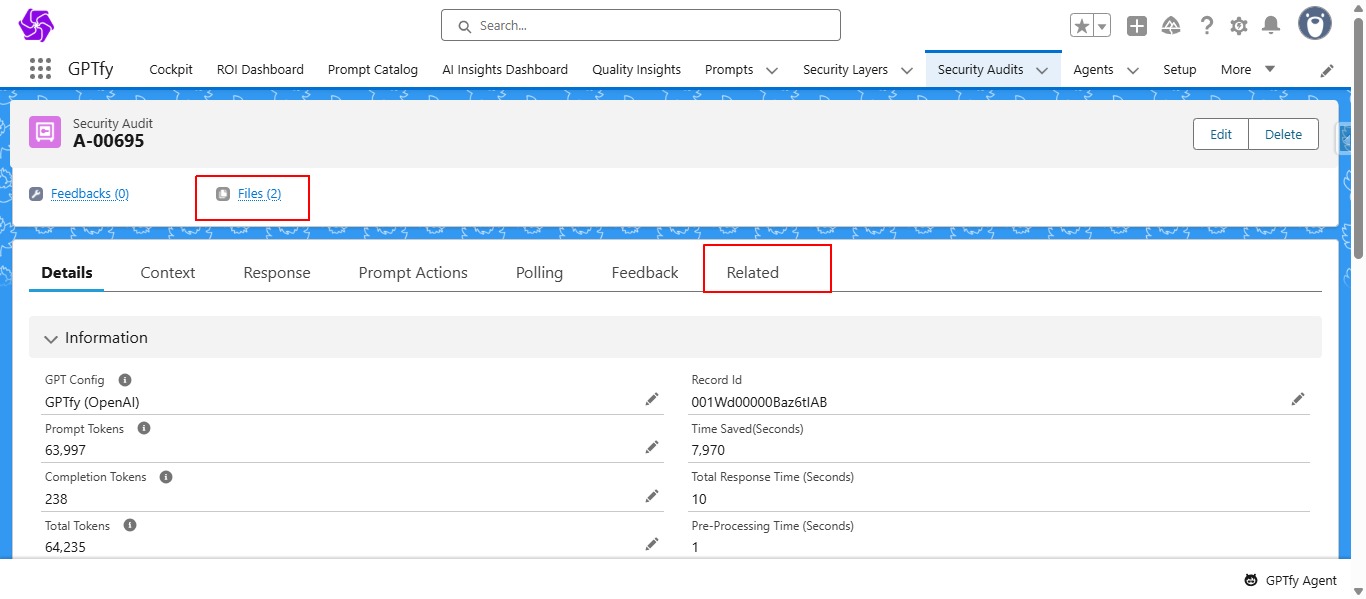Select the Prompt Actions tab
This screenshot has height=599, width=1366.
(x=413, y=272)
